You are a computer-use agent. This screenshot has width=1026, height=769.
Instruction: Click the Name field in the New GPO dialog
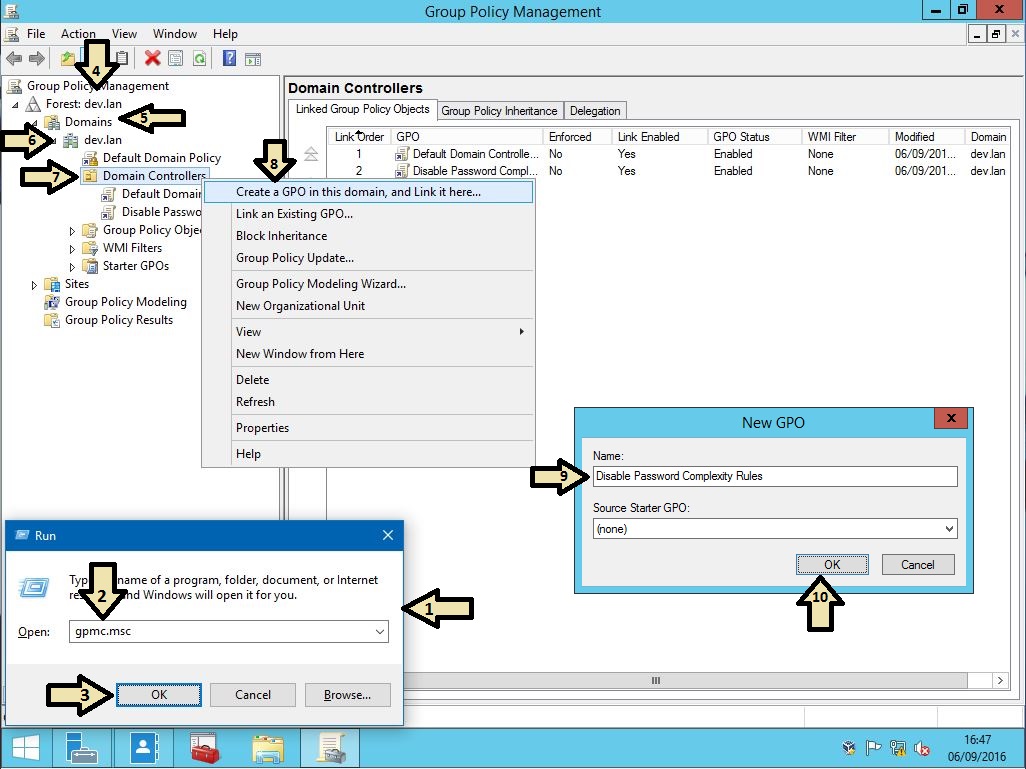[x=775, y=476]
